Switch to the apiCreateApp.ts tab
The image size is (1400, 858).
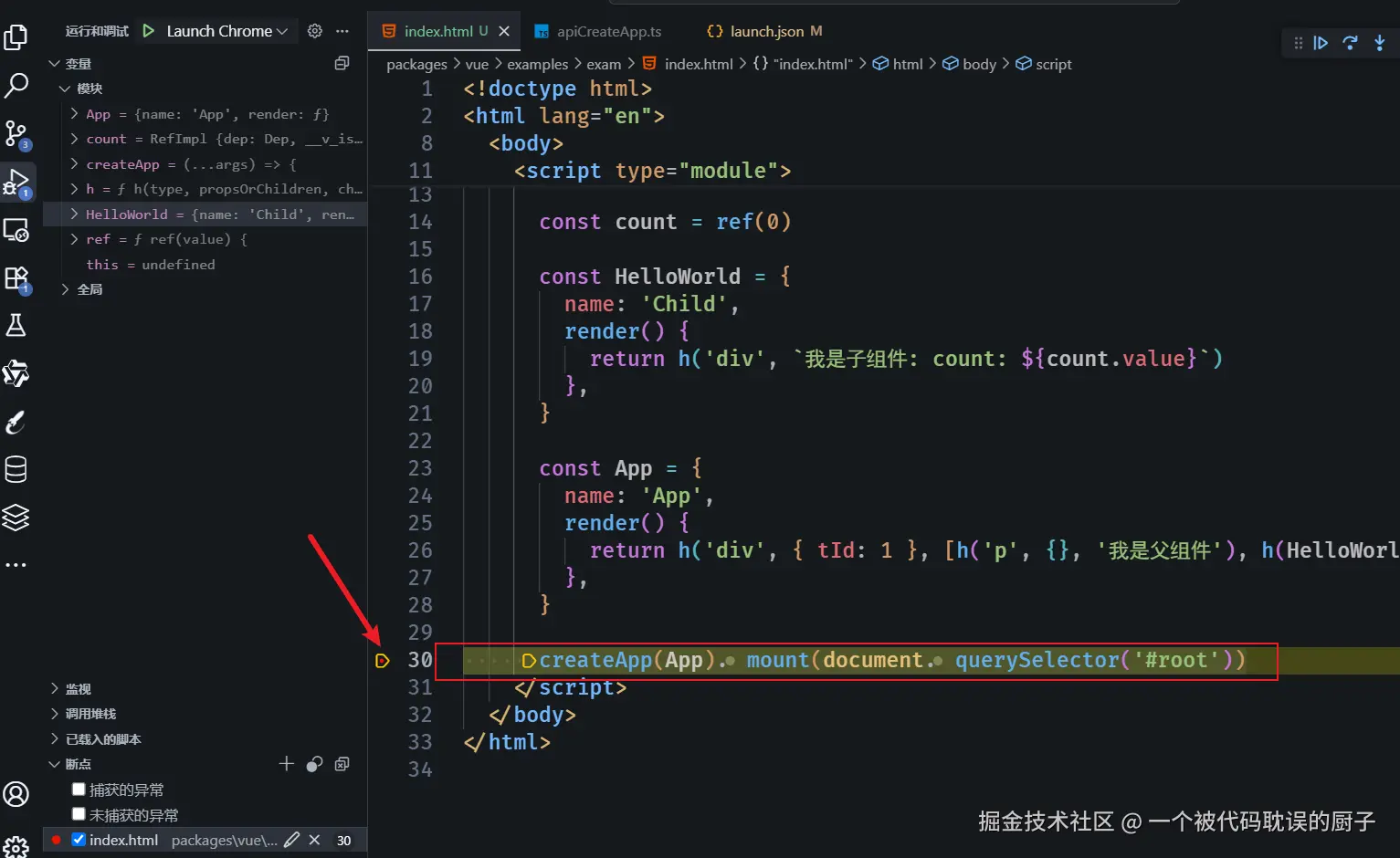pos(598,31)
